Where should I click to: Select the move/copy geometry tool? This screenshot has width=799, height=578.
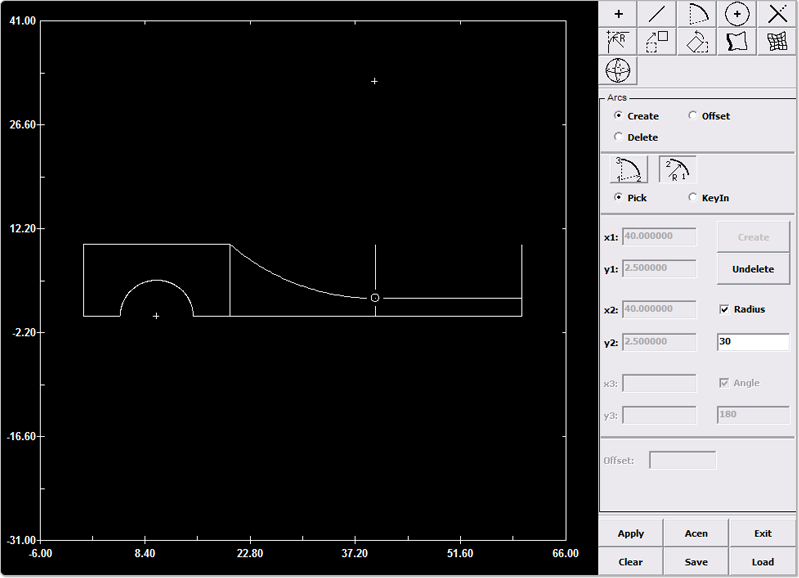click(657, 42)
